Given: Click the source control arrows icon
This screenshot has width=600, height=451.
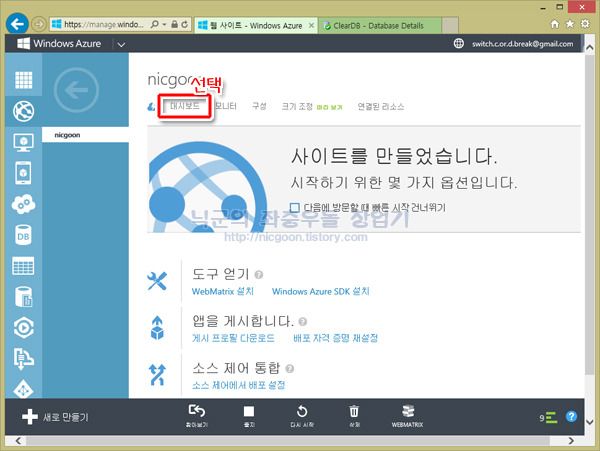Looking at the screenshot, I should (x=157, y=374).
